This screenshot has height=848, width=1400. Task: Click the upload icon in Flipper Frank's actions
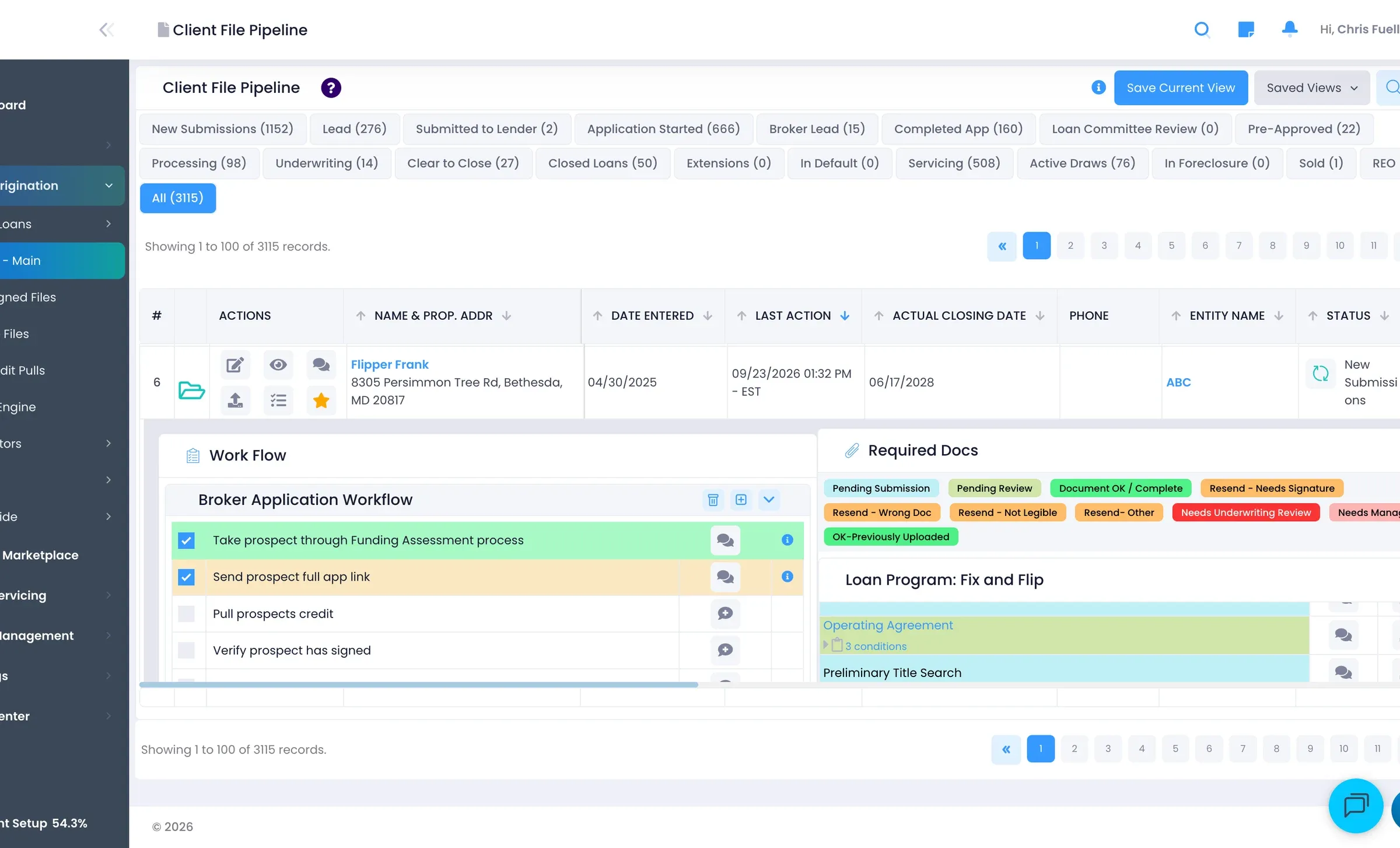235,400
